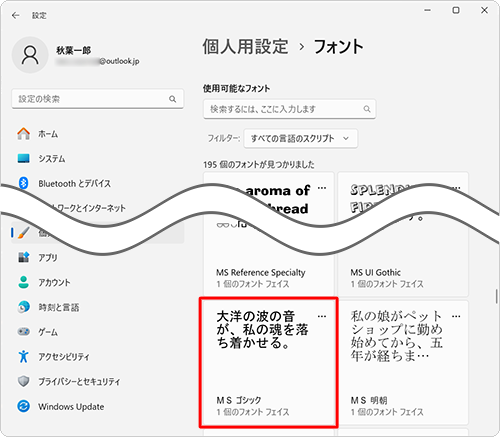Select the MS ゴシック font card
500x437 pixels.
[268, 363]
